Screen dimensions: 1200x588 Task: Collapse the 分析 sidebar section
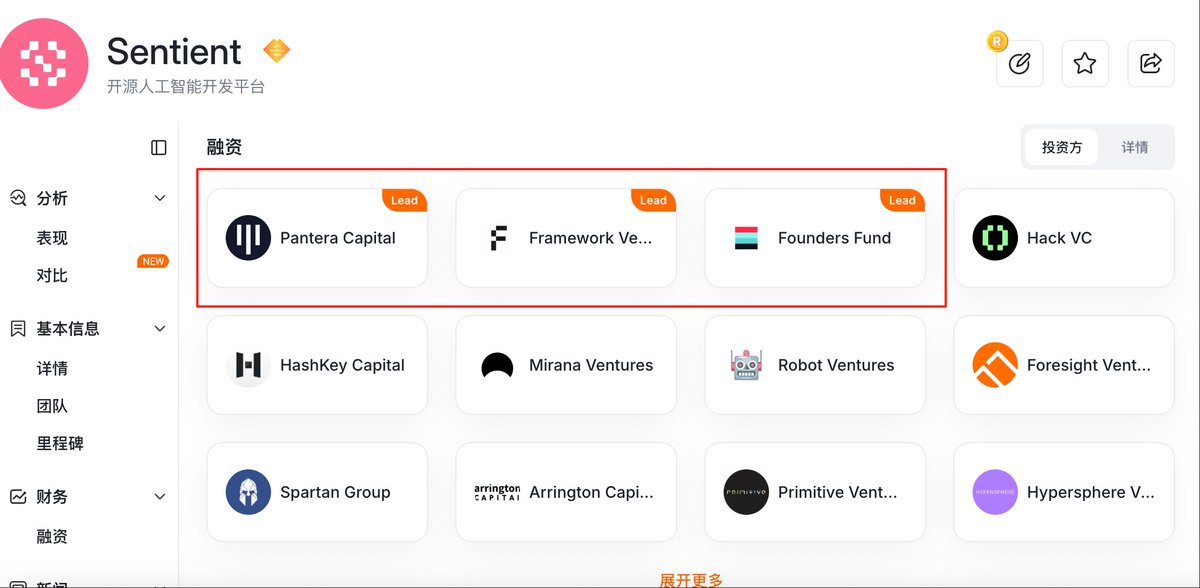[x=160, y=198]
